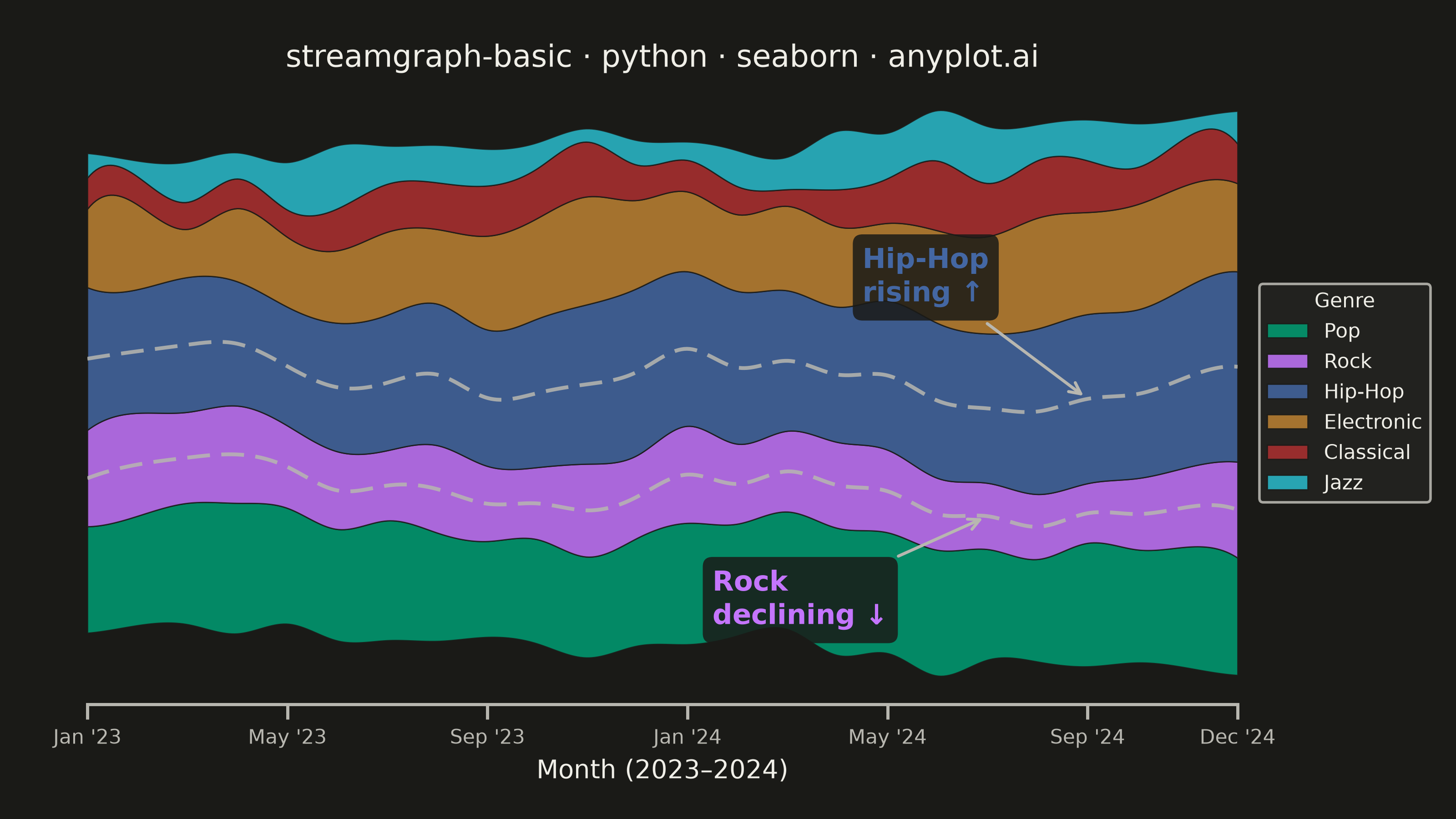Image resolution: width=1456 pixels, height=819 pixels.
Task: Click the Rock purple legend swatch
Action: pyautogui.click(x=1288, y=361)
